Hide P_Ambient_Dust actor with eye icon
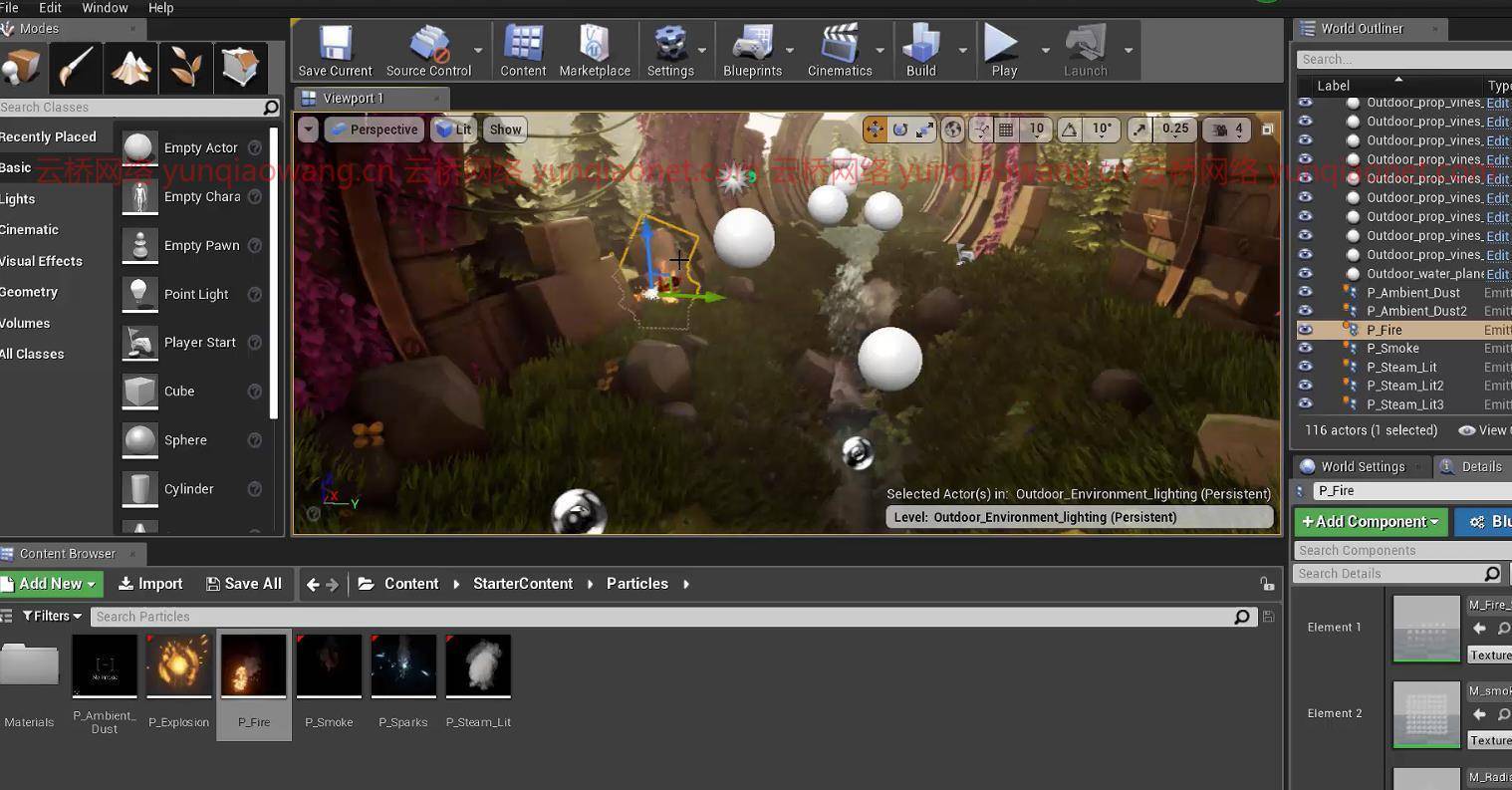The width and height of the screenshot is (1512, 790). 1305,292
